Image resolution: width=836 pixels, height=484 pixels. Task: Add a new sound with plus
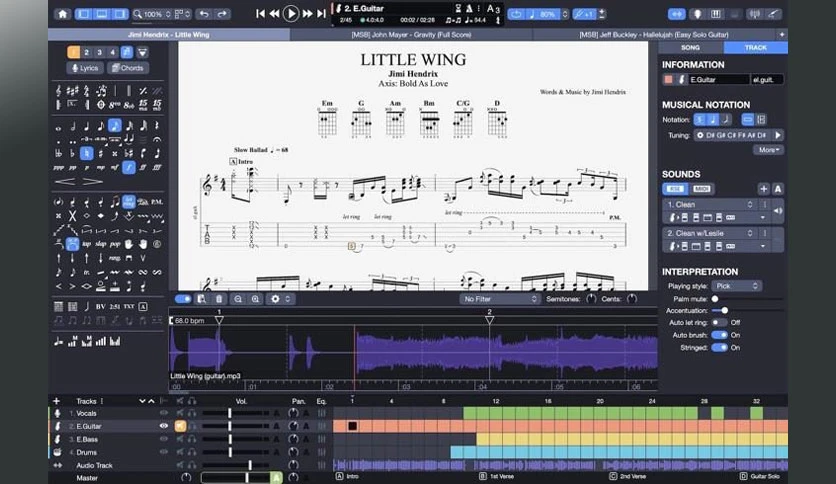click(x=763, y=189)
